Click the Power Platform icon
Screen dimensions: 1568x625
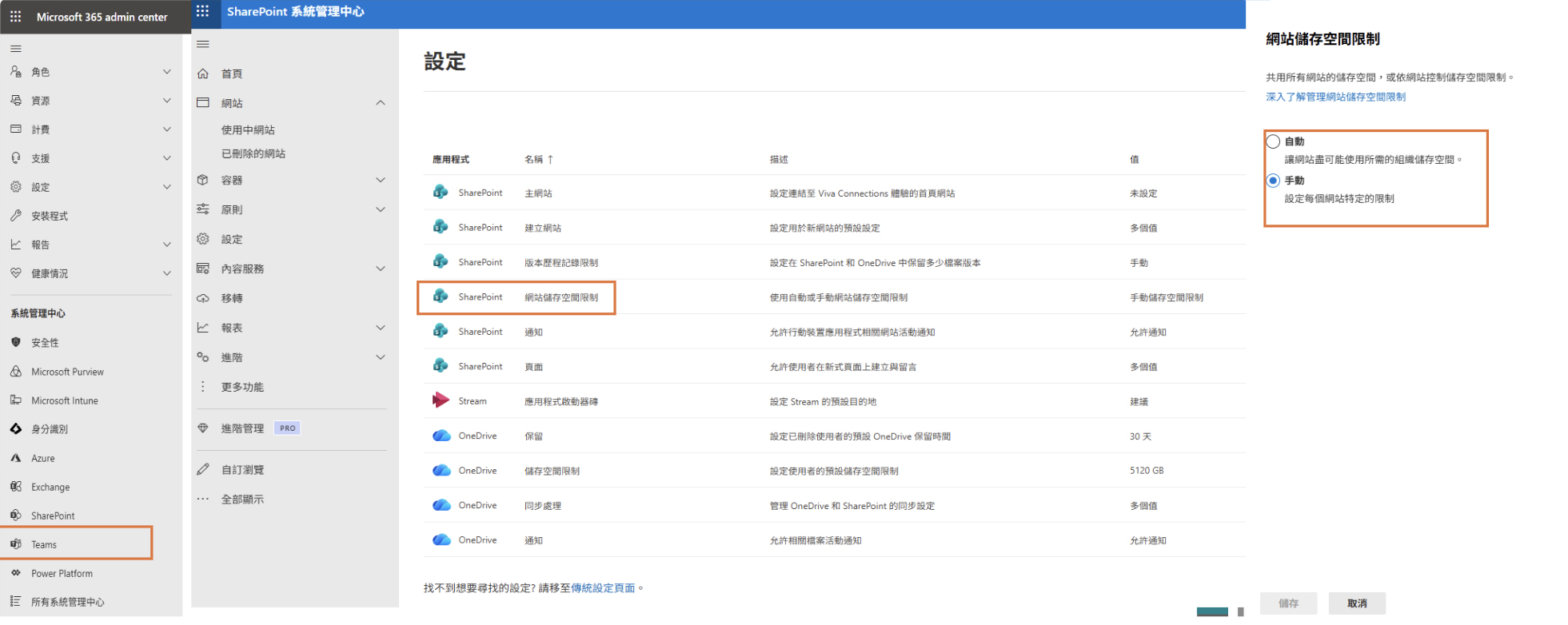(15, 572)
